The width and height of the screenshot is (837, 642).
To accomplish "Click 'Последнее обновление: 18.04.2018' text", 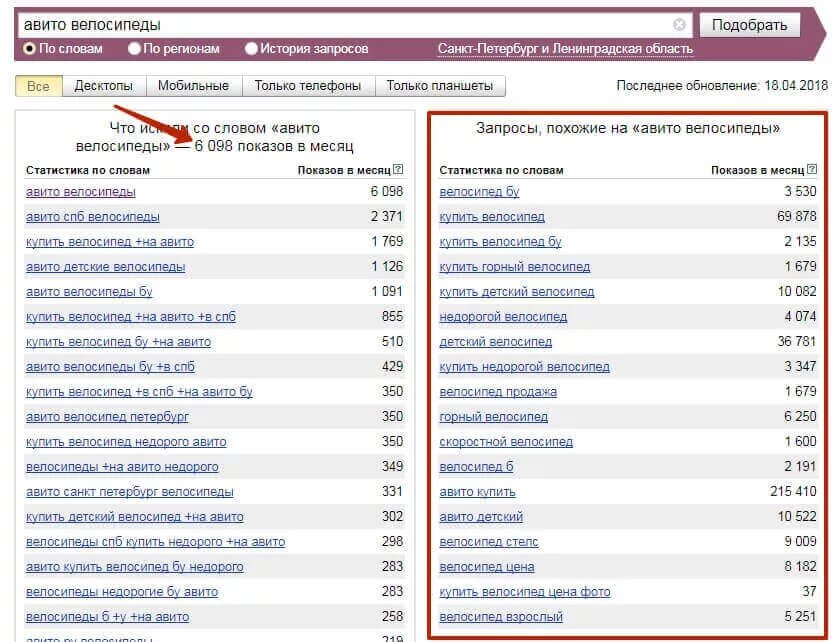I will click(722, 85).
